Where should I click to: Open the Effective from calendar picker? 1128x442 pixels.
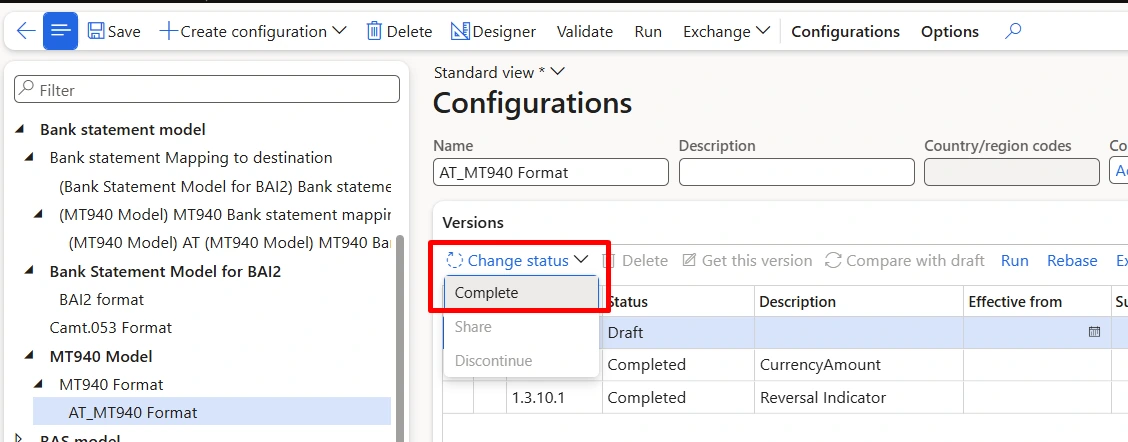[x=1094, y=332]
